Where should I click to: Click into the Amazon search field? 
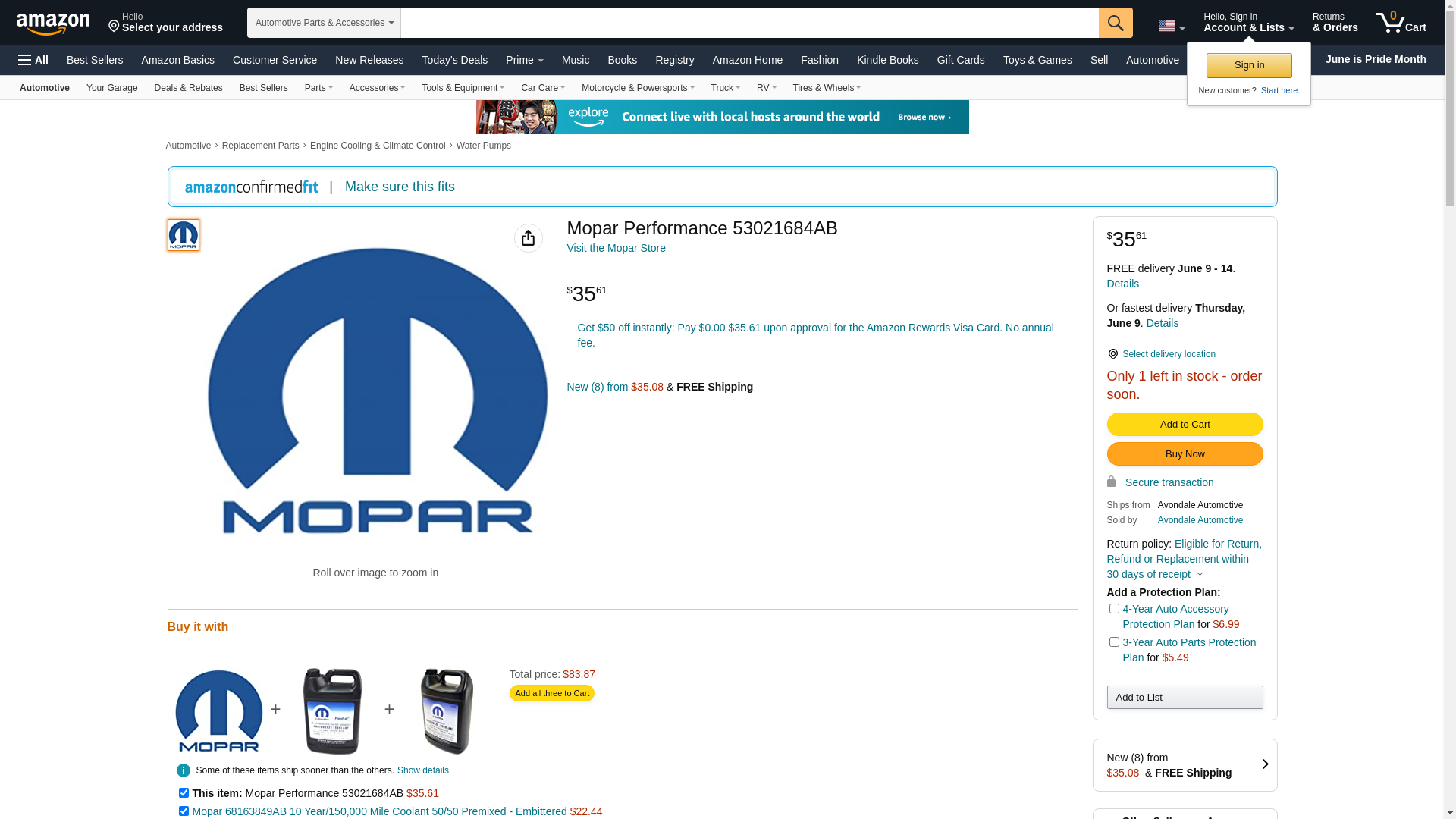click(748, 23)
